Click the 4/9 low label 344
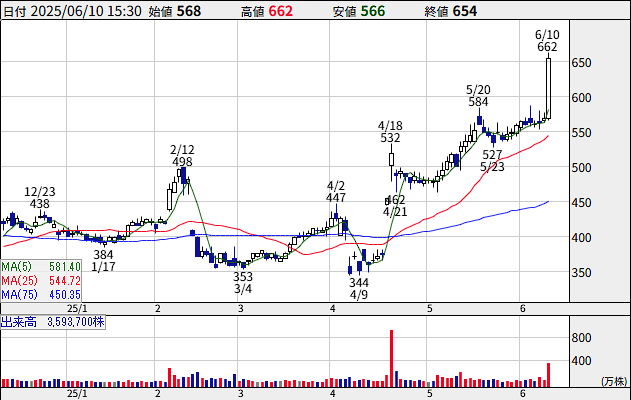Viewport: 631px width, 400px height. click(x=359, y=282)
